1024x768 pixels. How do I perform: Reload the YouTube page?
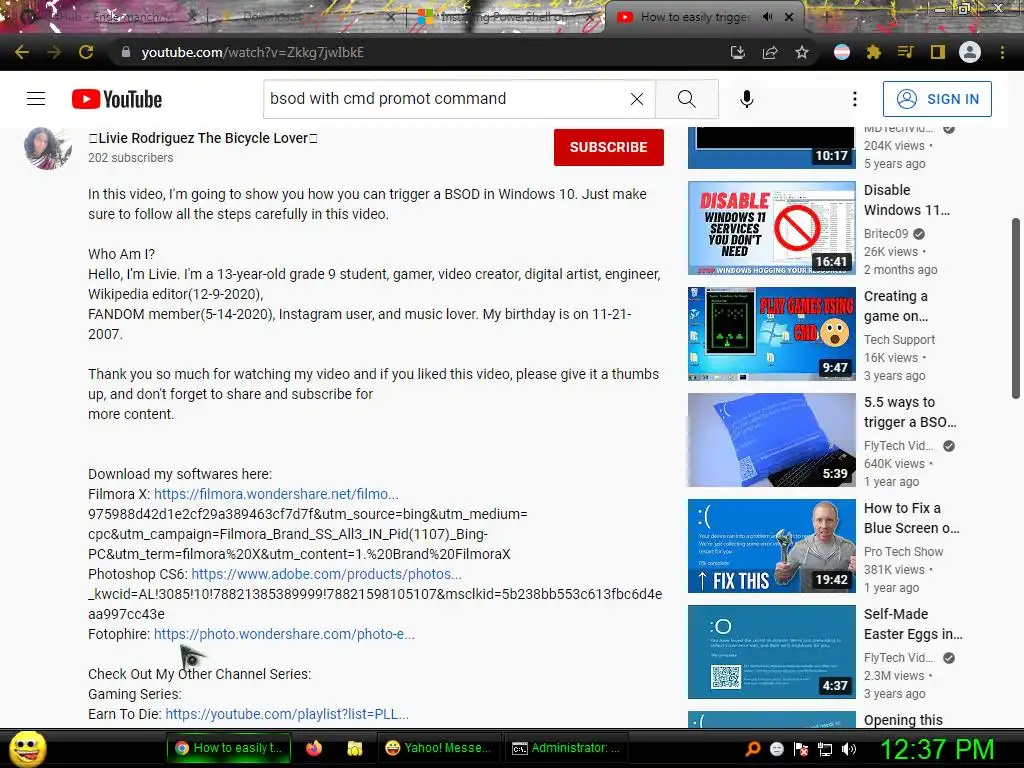pyautogui.click(x=86, y=52)
